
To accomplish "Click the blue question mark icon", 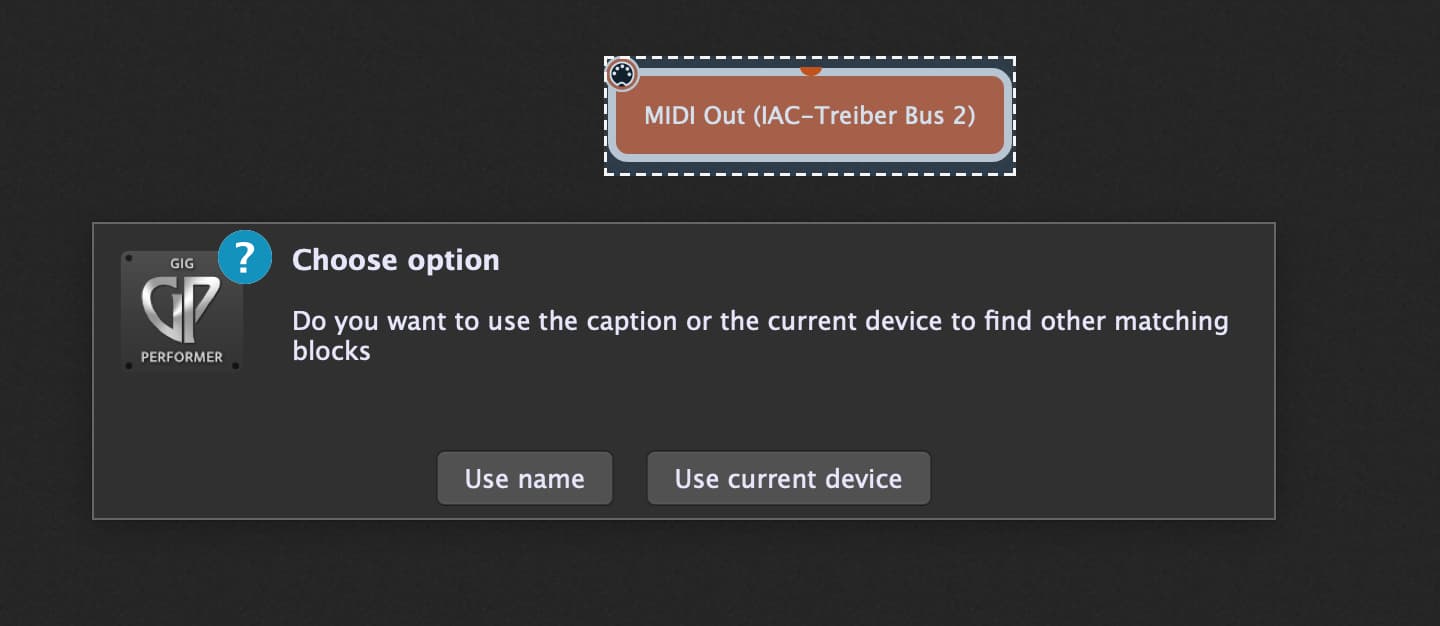I will click(245, 257).
